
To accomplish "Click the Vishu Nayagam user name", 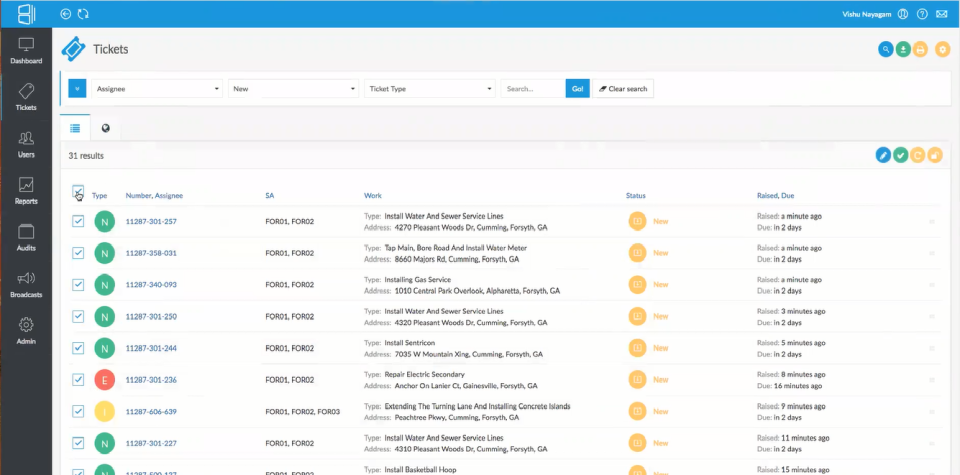I will (866, 14).
